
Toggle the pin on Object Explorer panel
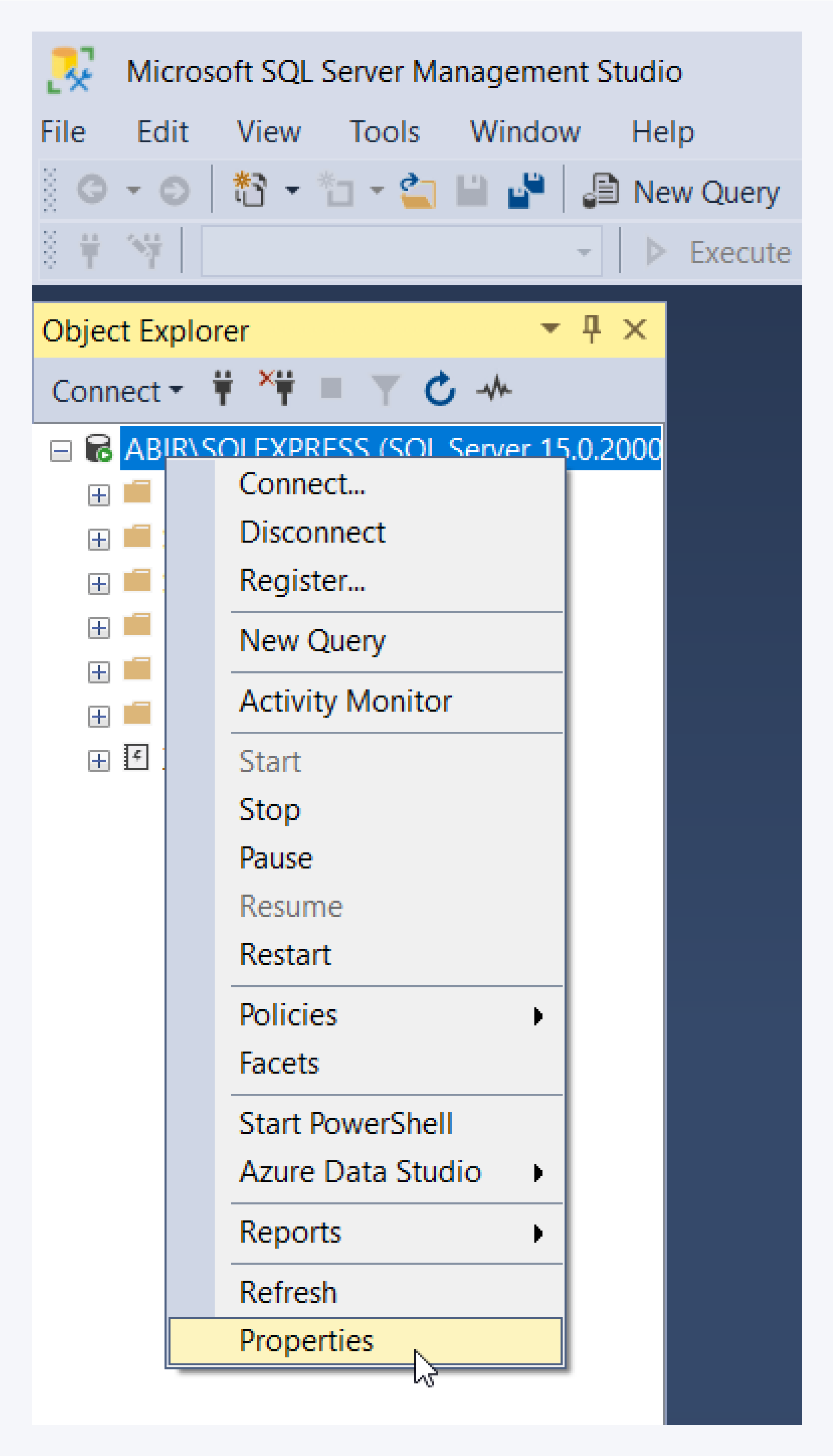click(592, 330)
